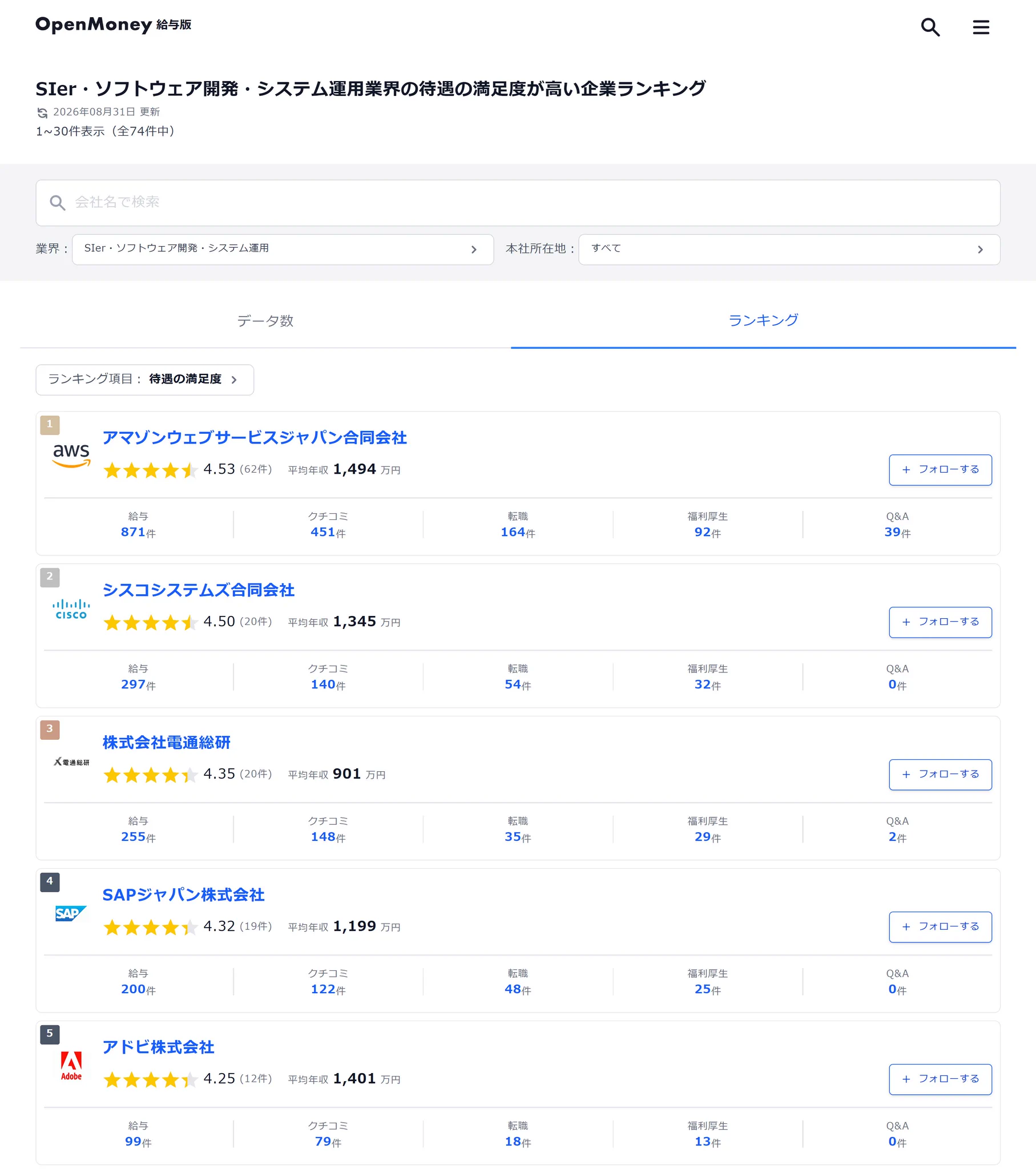Open the hamburger menu icon
This screenshot has width=1036, height=1169.
tap(981, 27)
